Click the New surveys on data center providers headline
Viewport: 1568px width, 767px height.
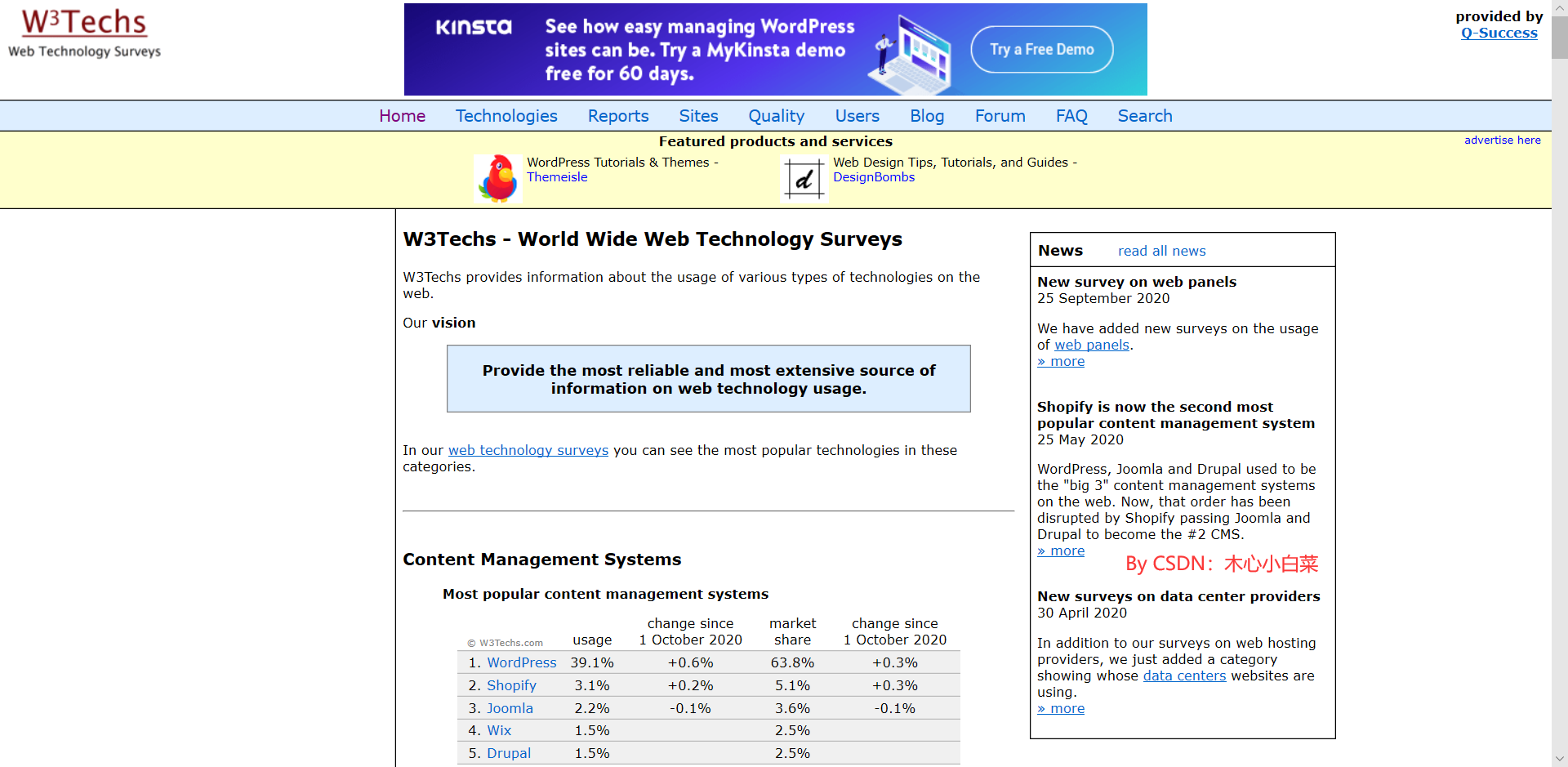(1178, 596)
